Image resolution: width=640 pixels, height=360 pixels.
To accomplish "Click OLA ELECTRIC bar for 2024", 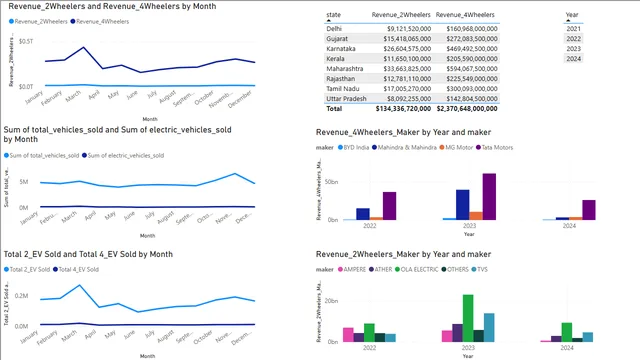I will pos(567,332).
